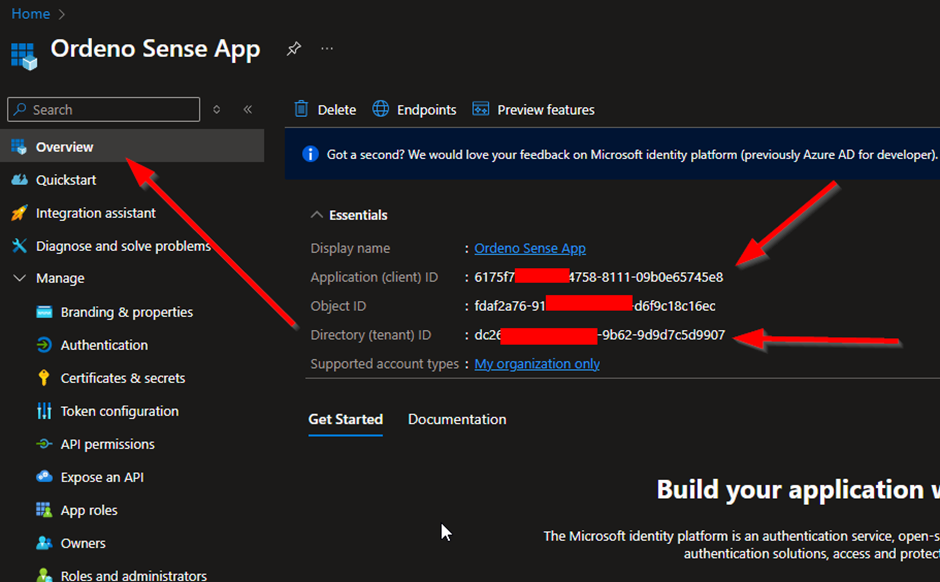Image resolution: width=940 pixels, height=582 pixels.
Task: Click the Object ID label
Action: 338,306
